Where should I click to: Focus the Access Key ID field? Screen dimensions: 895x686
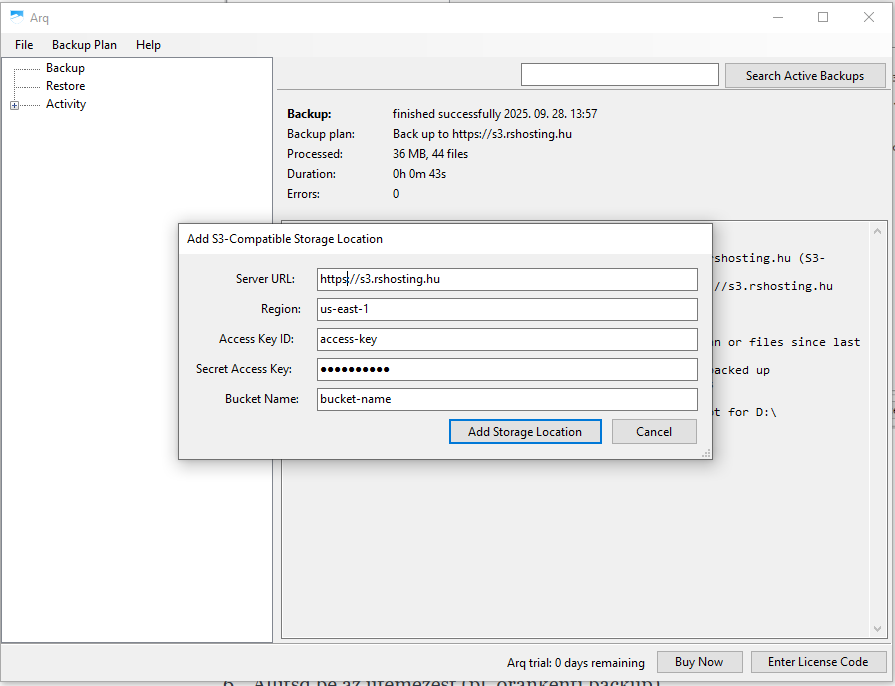pos(506,339)
